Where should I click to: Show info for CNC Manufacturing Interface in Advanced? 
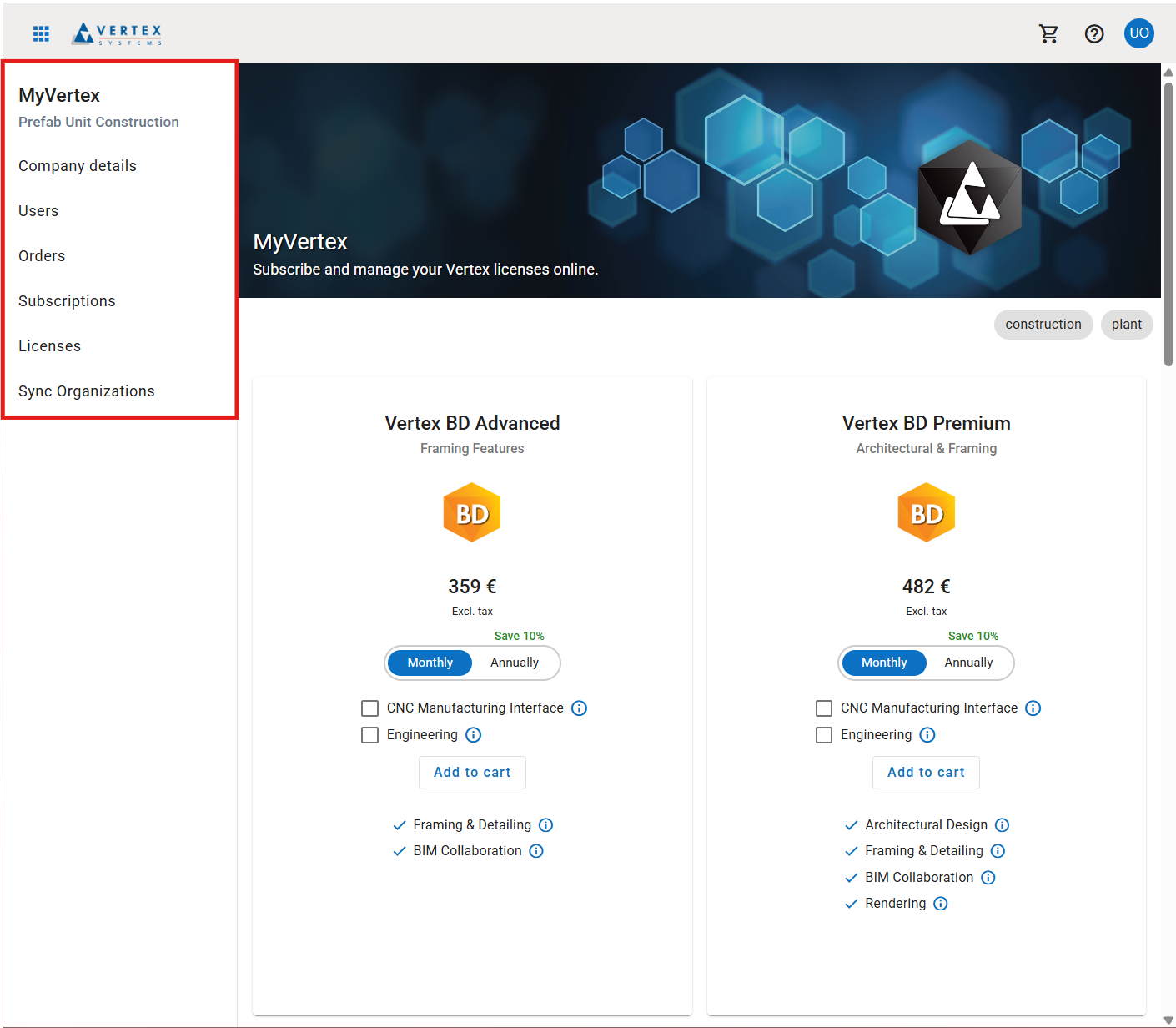click(x=580, y=708)
